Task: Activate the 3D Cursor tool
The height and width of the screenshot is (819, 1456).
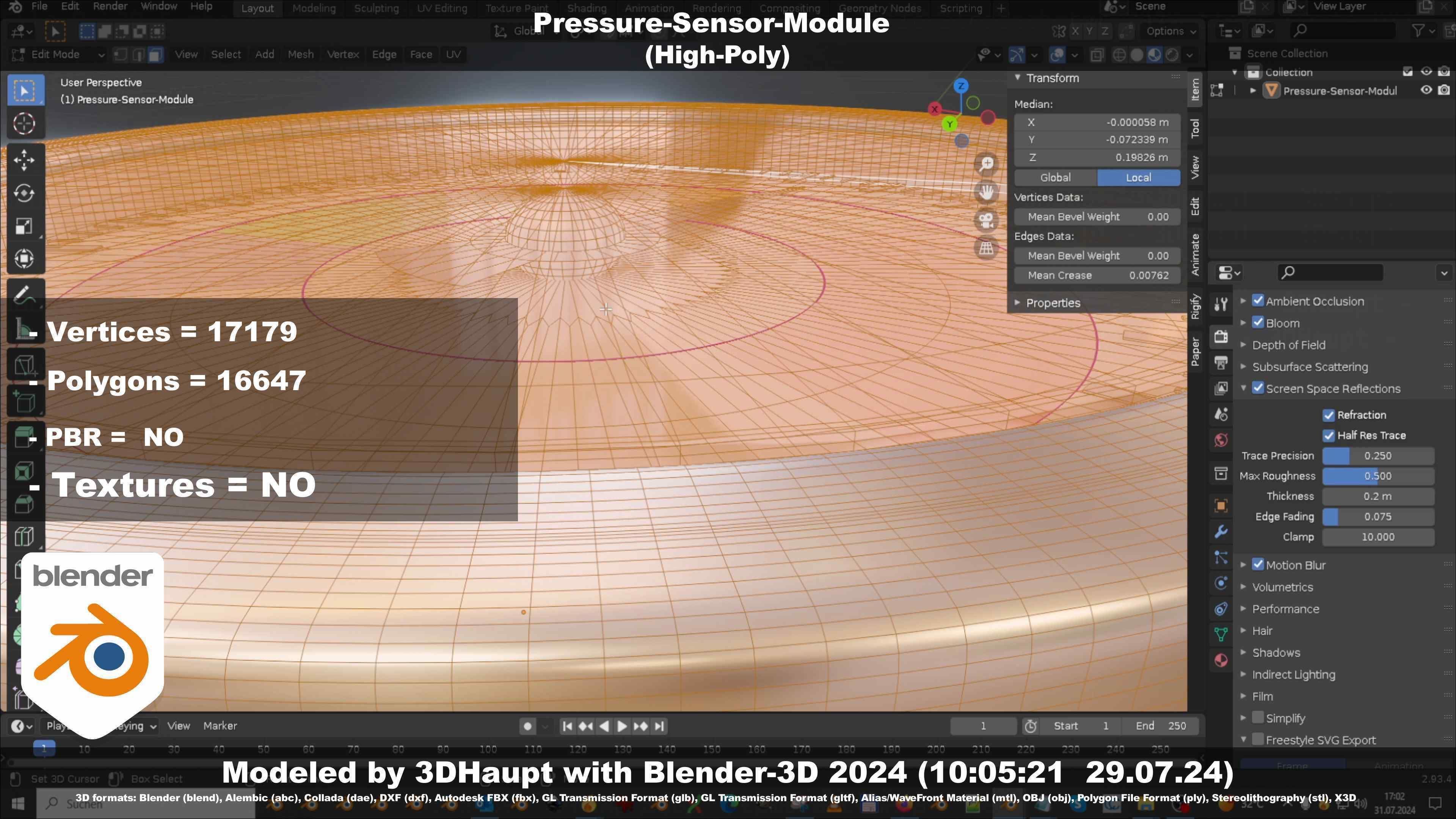Action: click(x=24, y=124)
